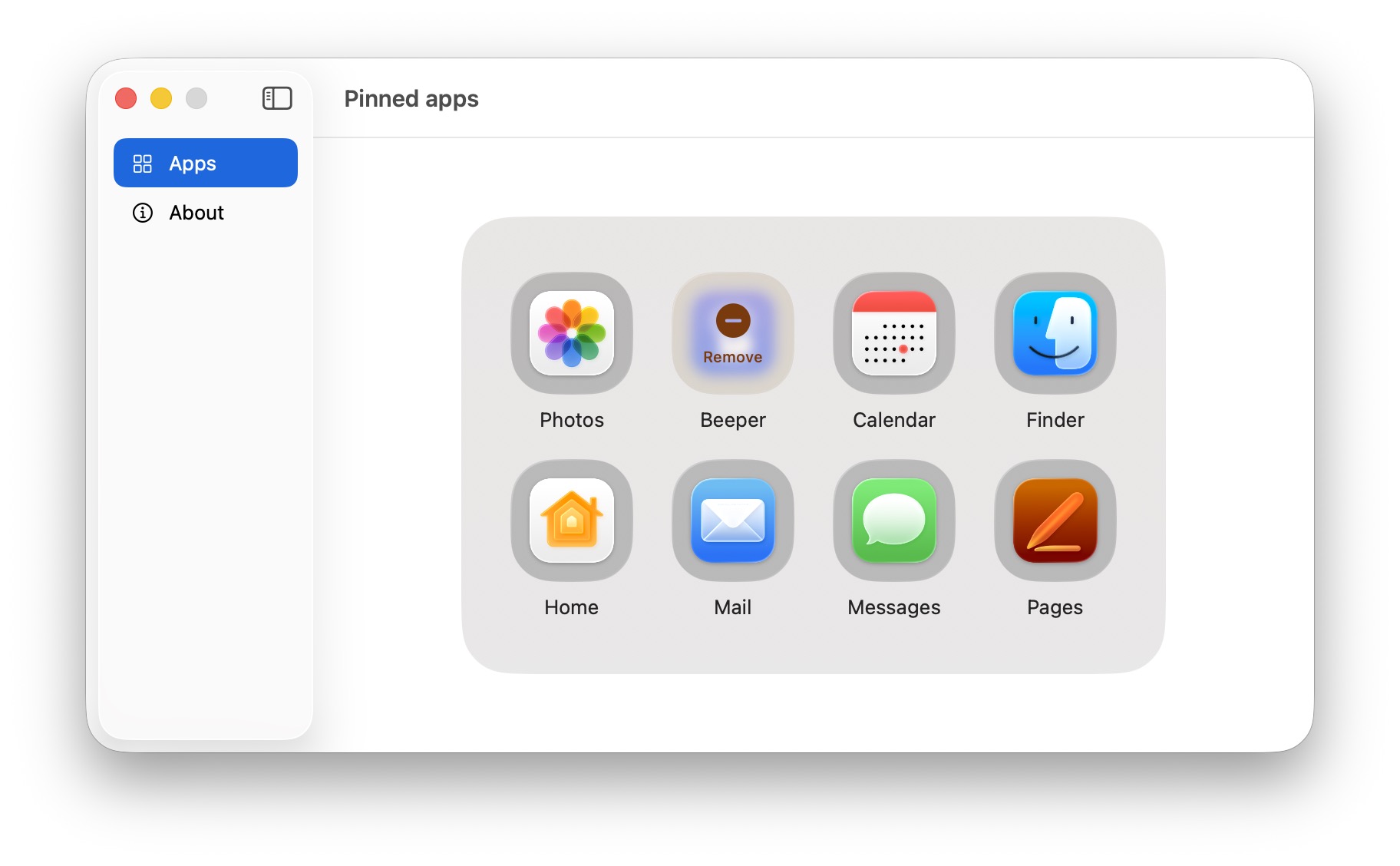Viewport: 1400px width, 866px height.
Task: Click the Beeper label text
Action: 733,421
